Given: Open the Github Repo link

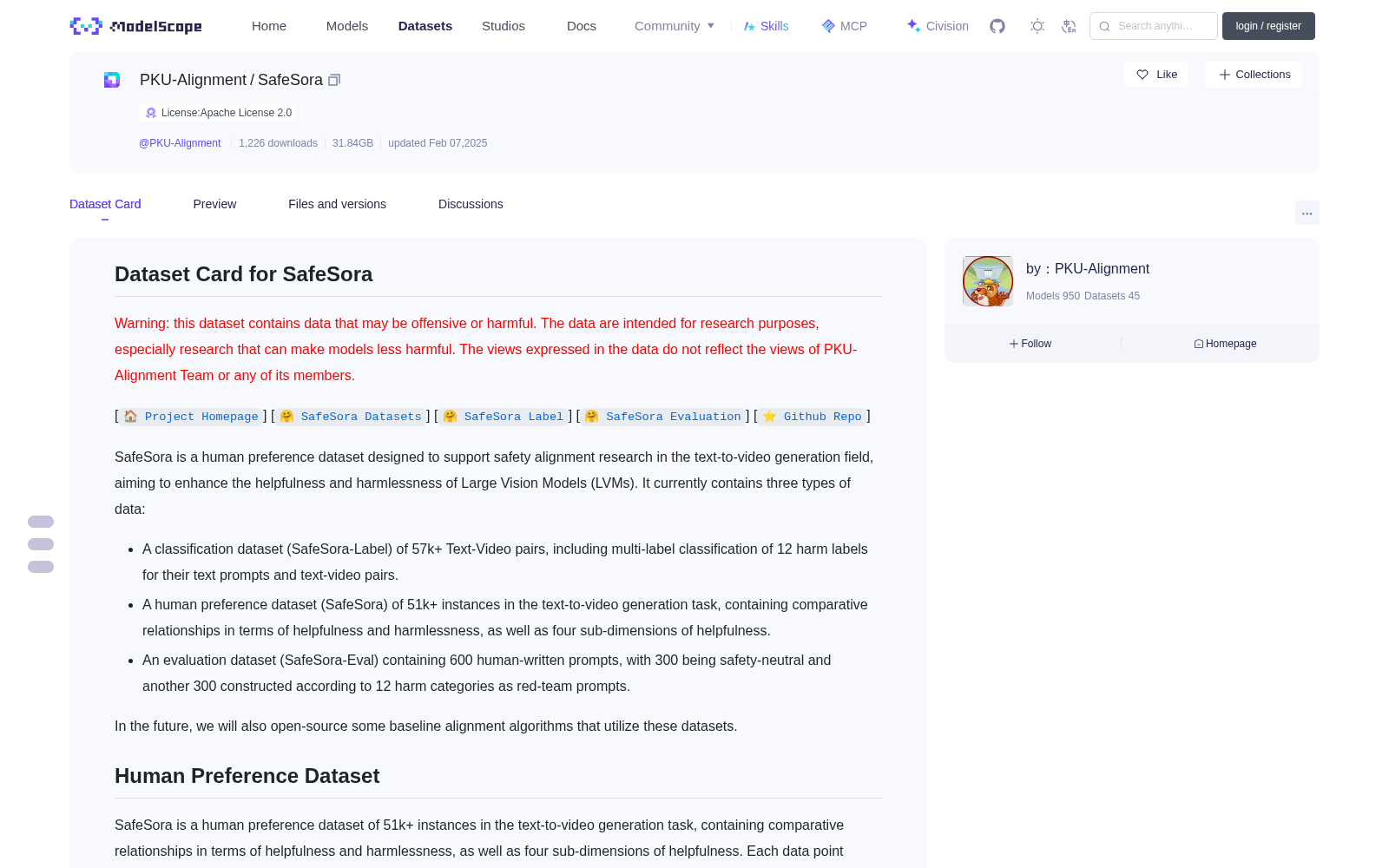Looking at the screenshot, I should tap(813, 417).
